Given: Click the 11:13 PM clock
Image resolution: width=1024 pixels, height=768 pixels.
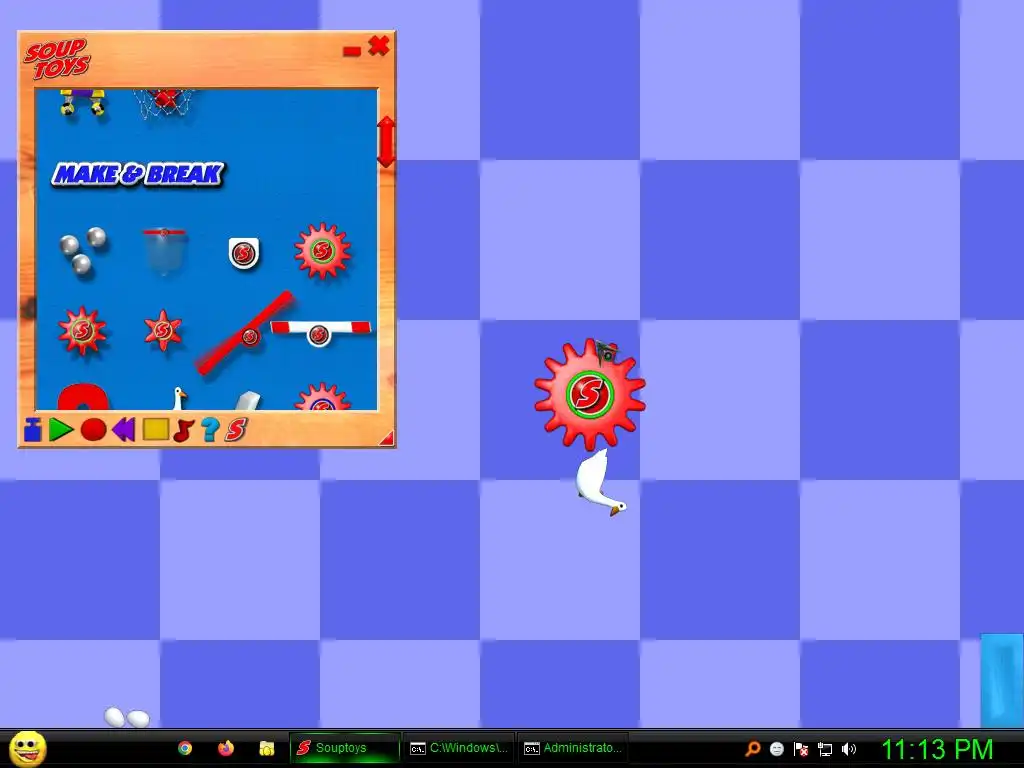Looking at the screenshot, I should [x=937, y=749].
